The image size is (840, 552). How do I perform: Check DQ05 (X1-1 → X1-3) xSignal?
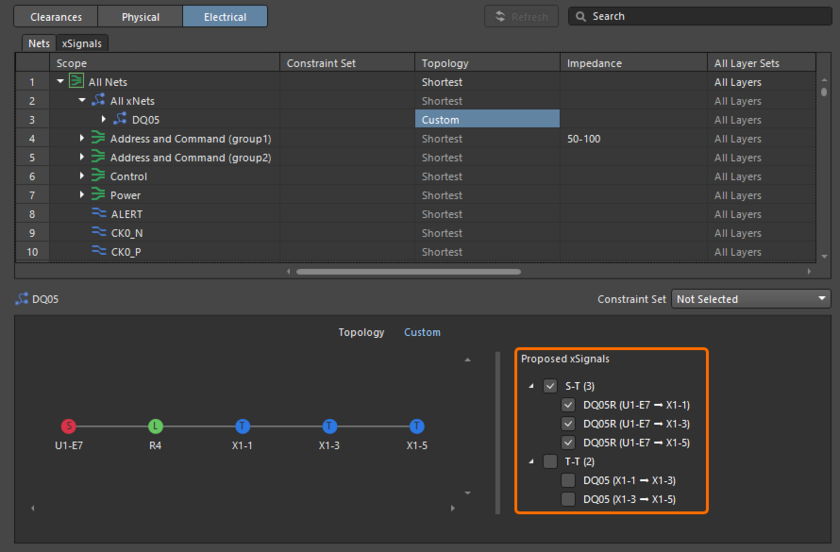coord(568,480)
